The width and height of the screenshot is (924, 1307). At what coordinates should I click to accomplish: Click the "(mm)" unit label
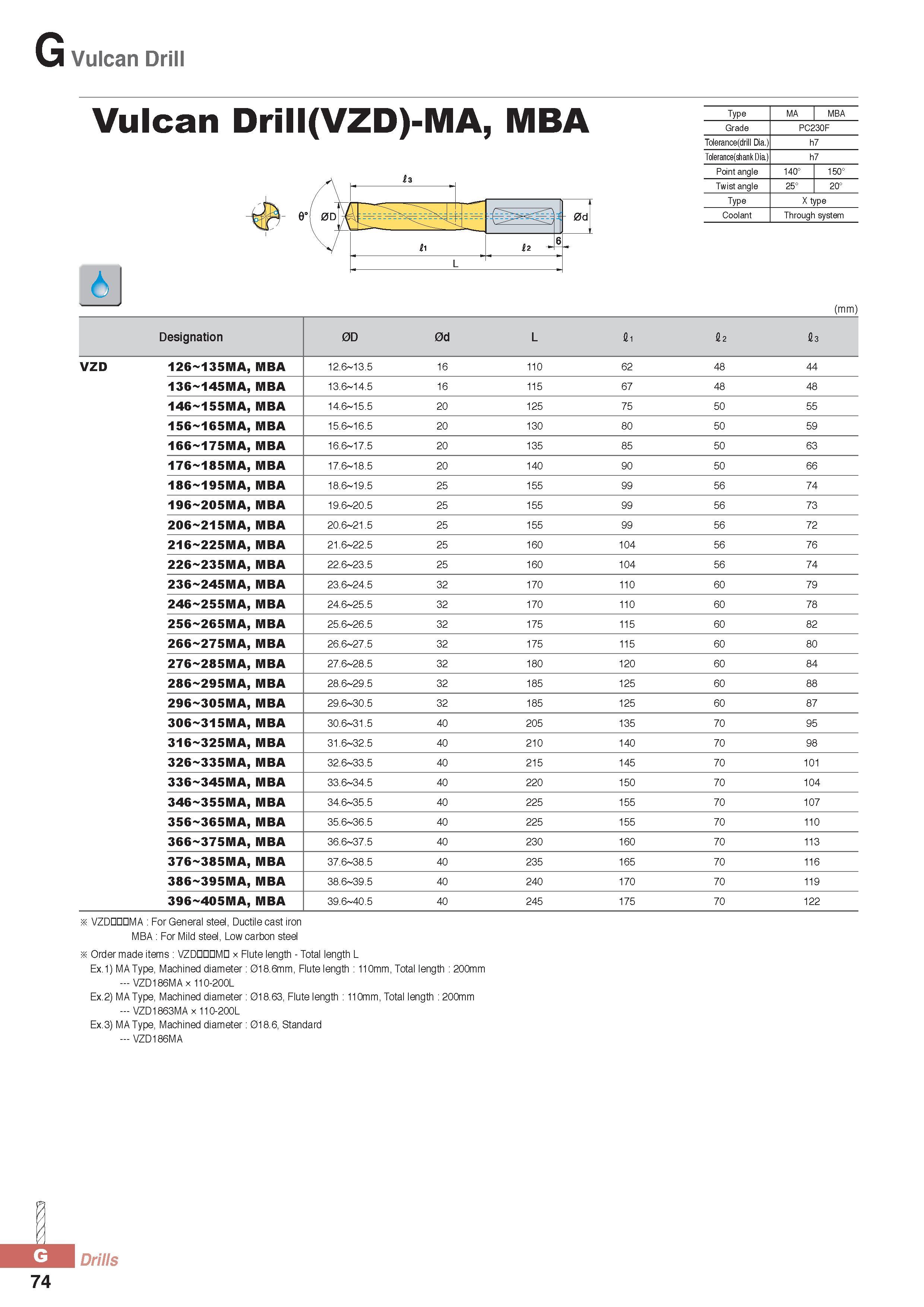(x=845, y=309)
